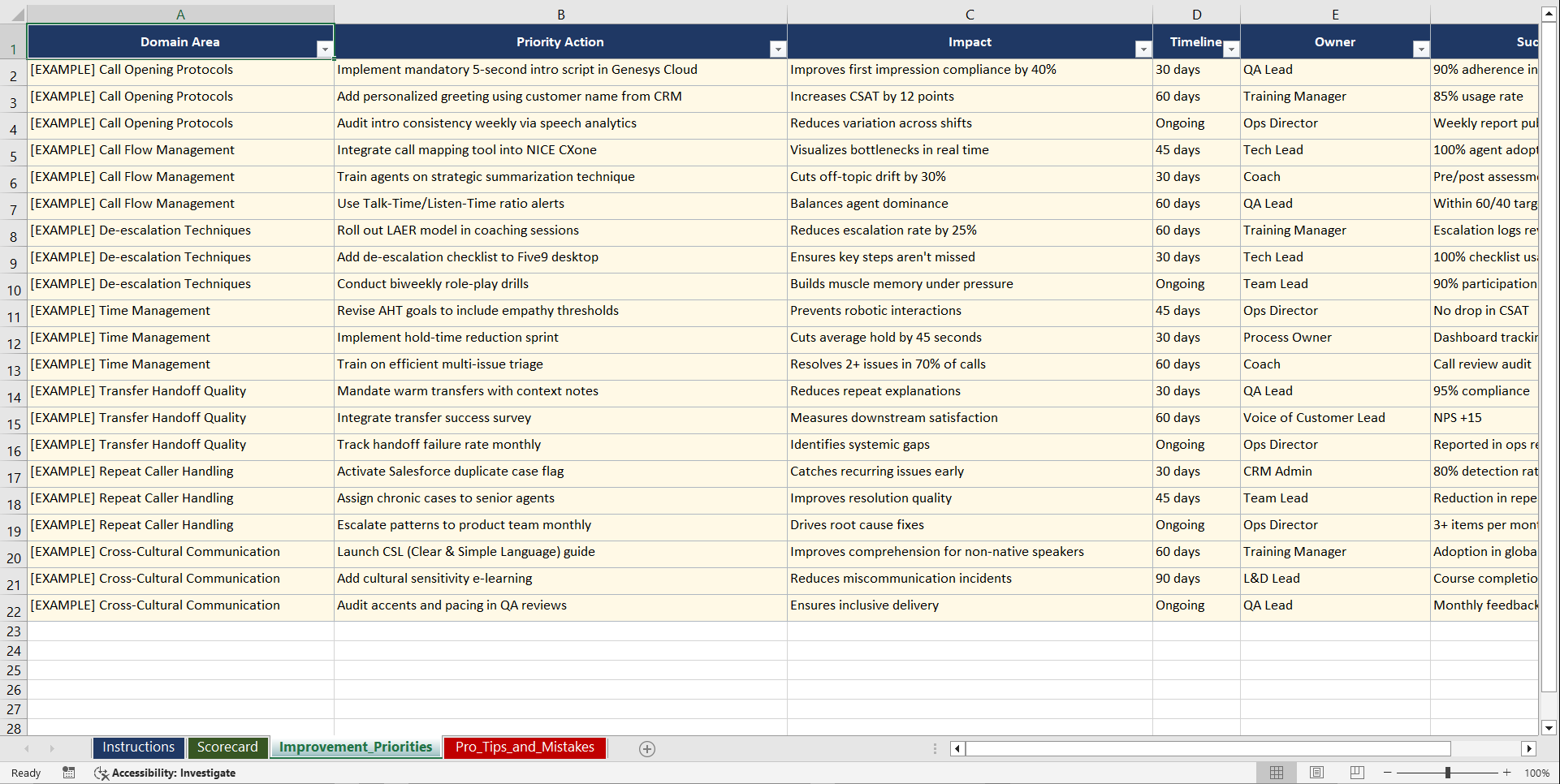Open the Domain Area filter dropdown

tap(326, 49)
